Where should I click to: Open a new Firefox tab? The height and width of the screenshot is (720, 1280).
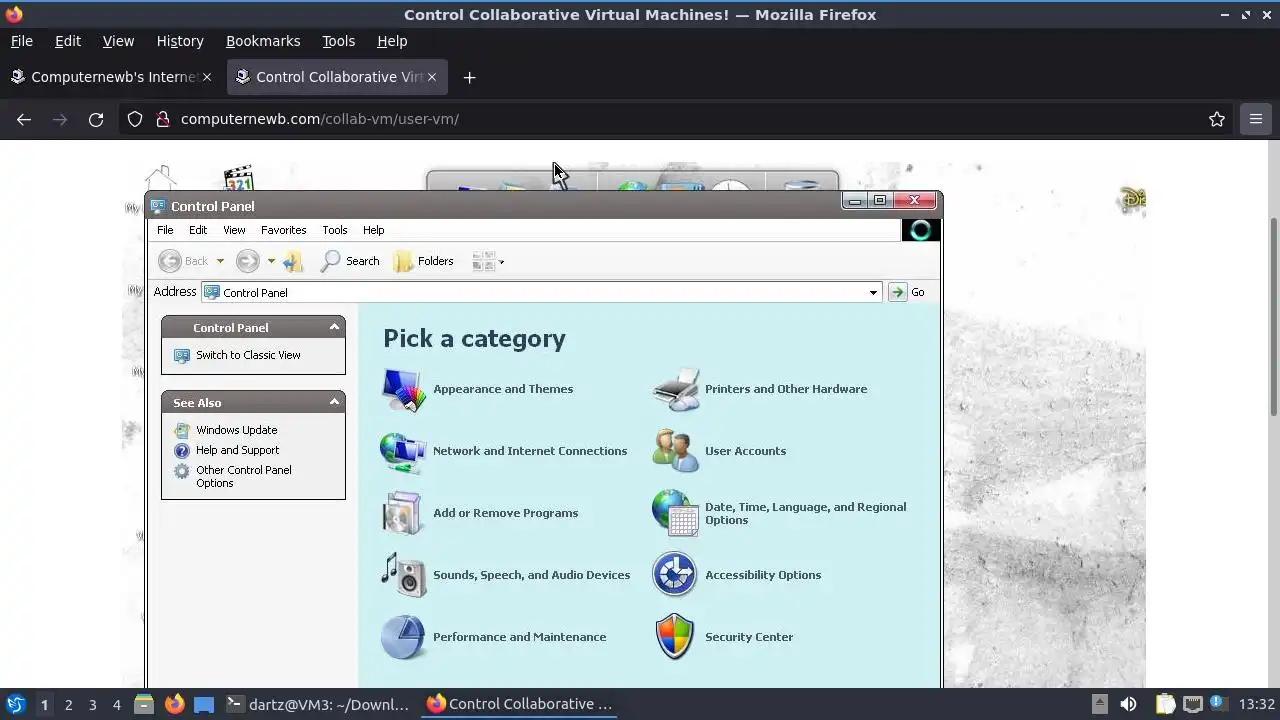[x=469, y=77]
